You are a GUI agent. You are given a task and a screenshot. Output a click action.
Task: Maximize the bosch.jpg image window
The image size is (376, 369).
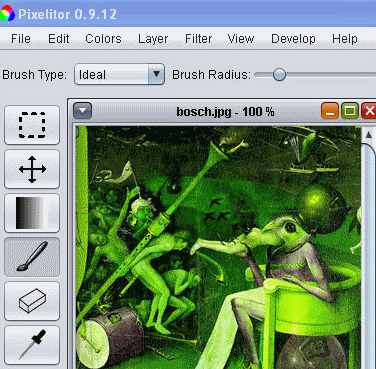click(350, 111)
